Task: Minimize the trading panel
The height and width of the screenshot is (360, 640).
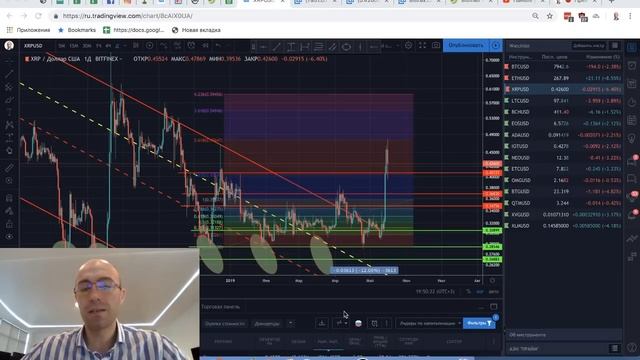Action: pyautogui.click(x=481, y=307)
